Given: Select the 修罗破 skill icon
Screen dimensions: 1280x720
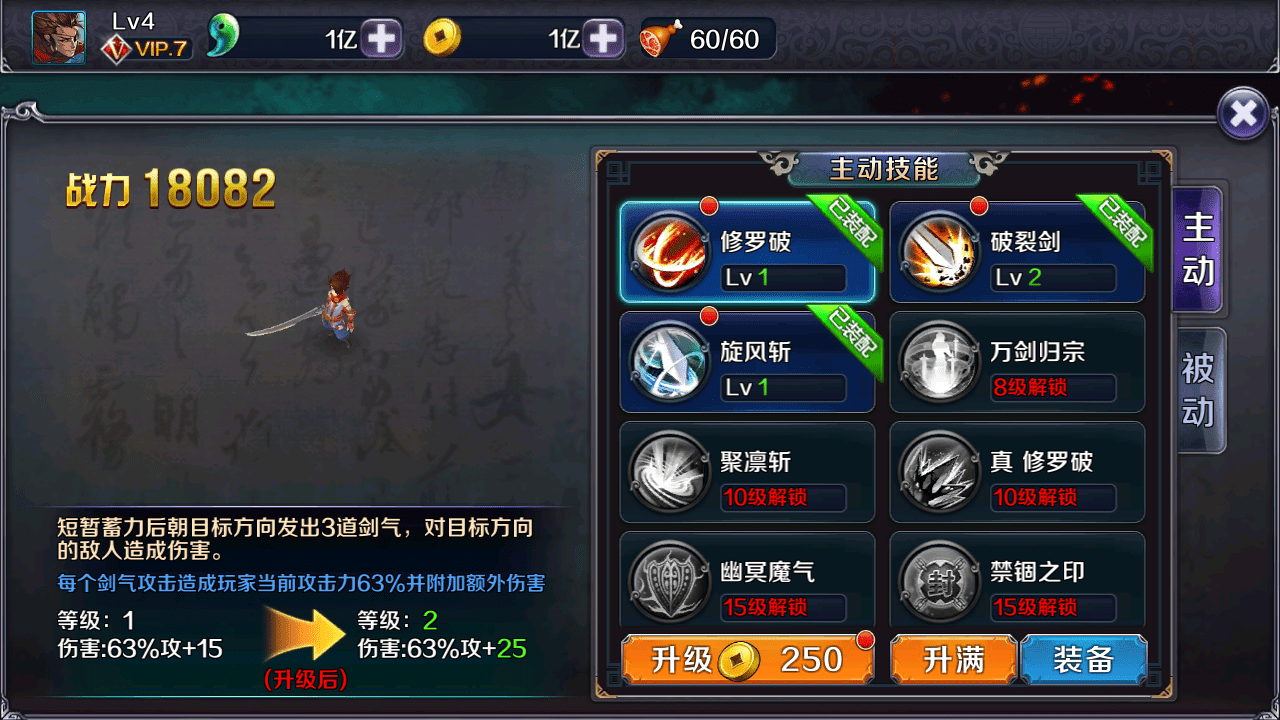Looking at the screenshot, I should coord(670,252).
